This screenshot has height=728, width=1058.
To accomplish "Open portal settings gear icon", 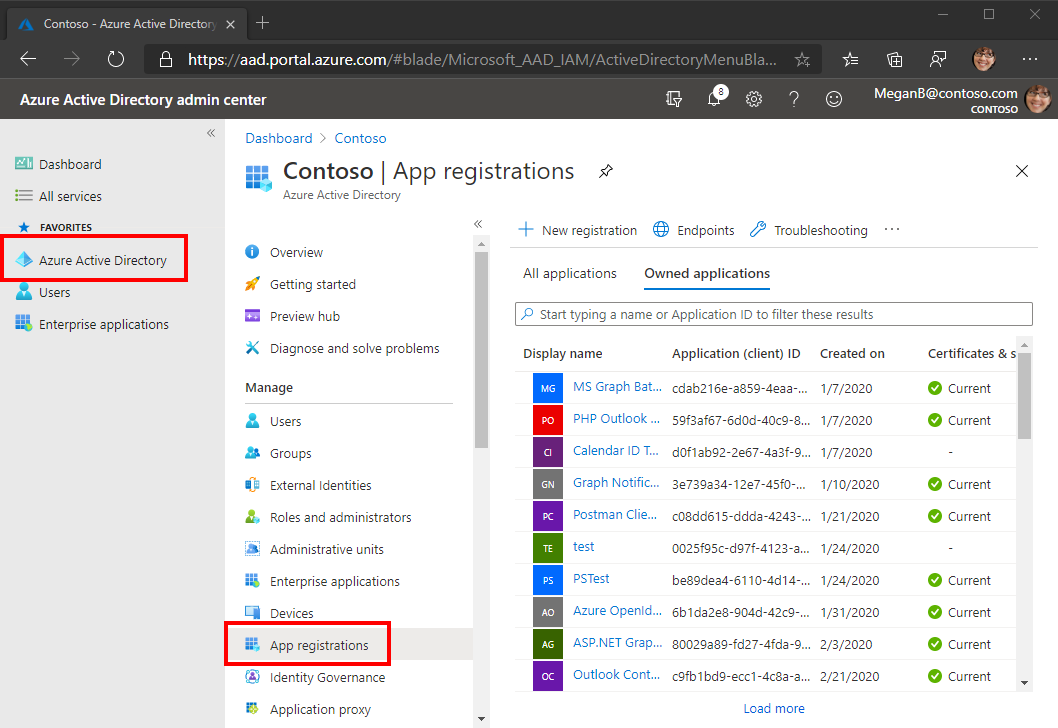I will pyautogui.click(x=754, y=99).
